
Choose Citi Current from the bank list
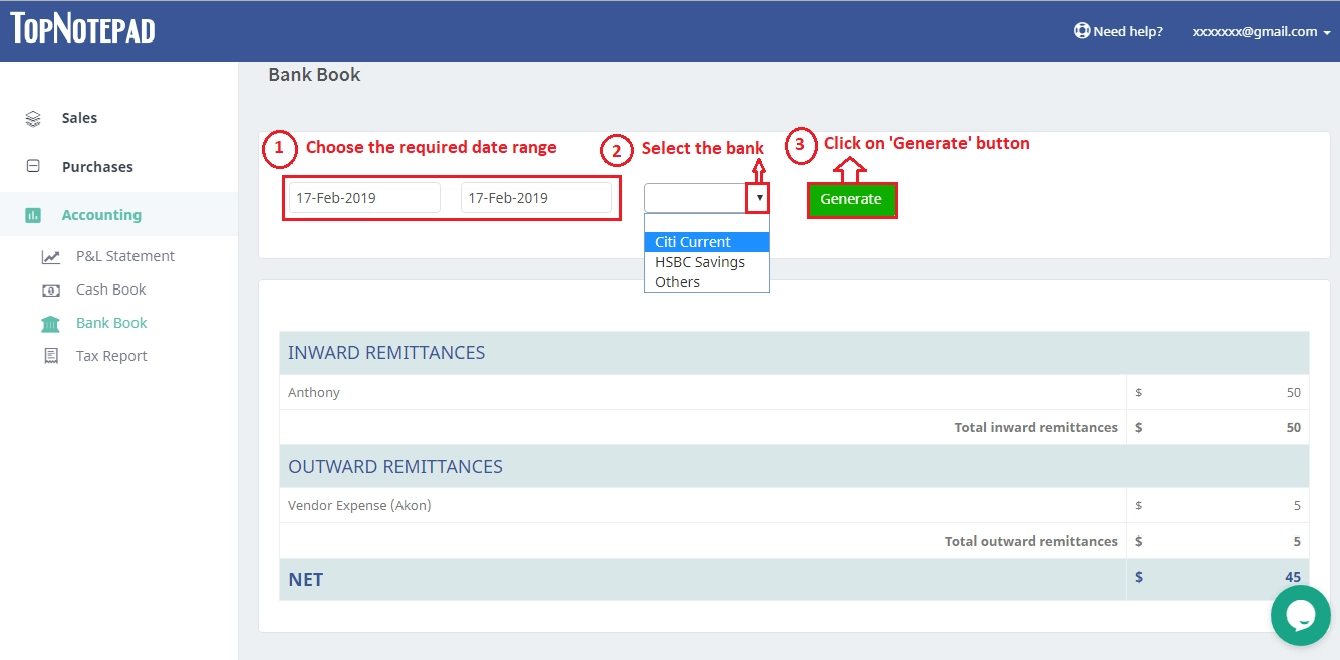pos(707,242)
